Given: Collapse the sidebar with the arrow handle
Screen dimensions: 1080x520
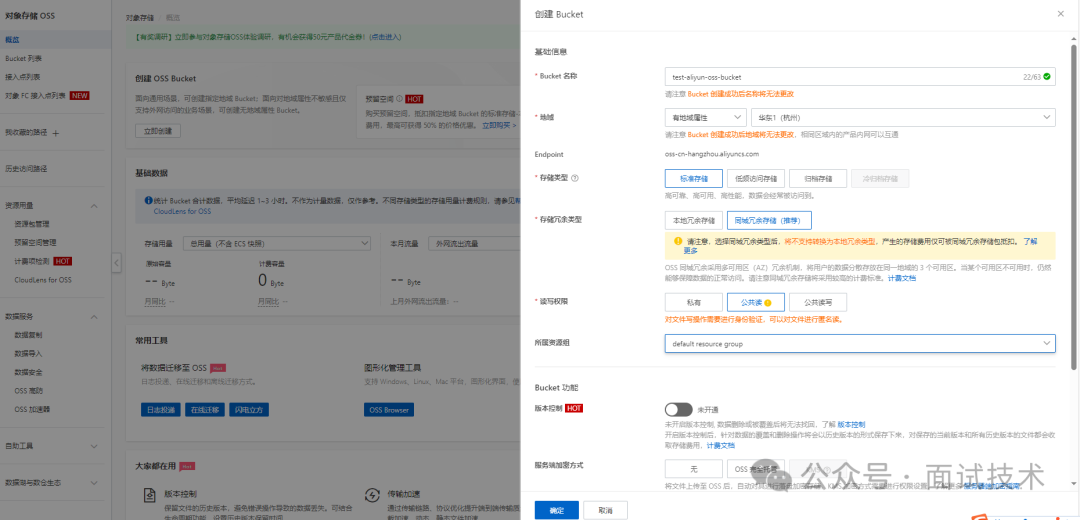Looking at the screenshot, I should point(116,262).
